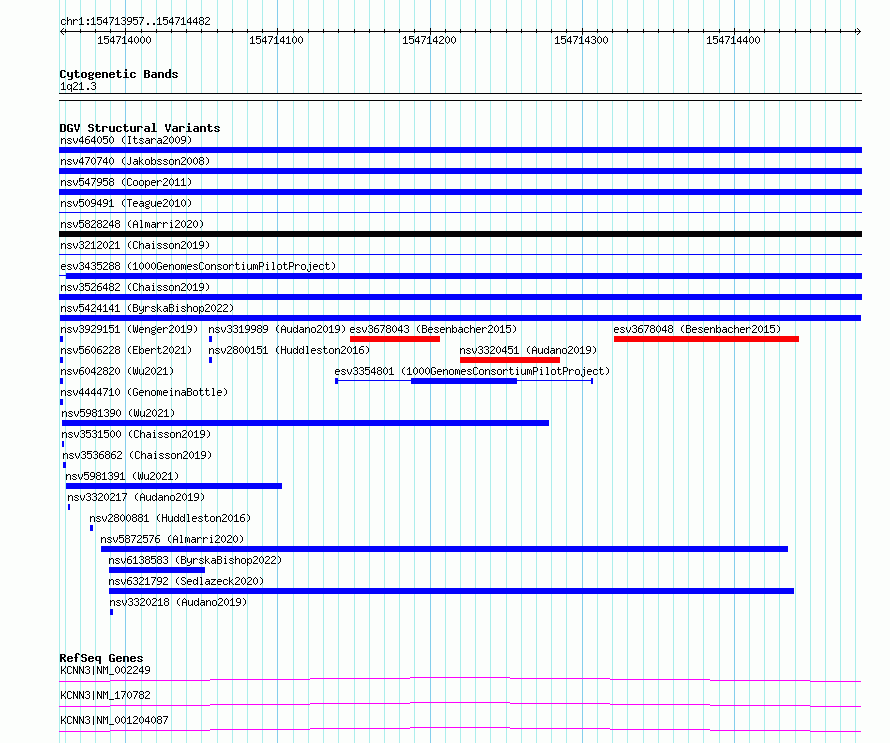Select the nsv470740 (Jakobsson2008) variant label

(135, 161)
